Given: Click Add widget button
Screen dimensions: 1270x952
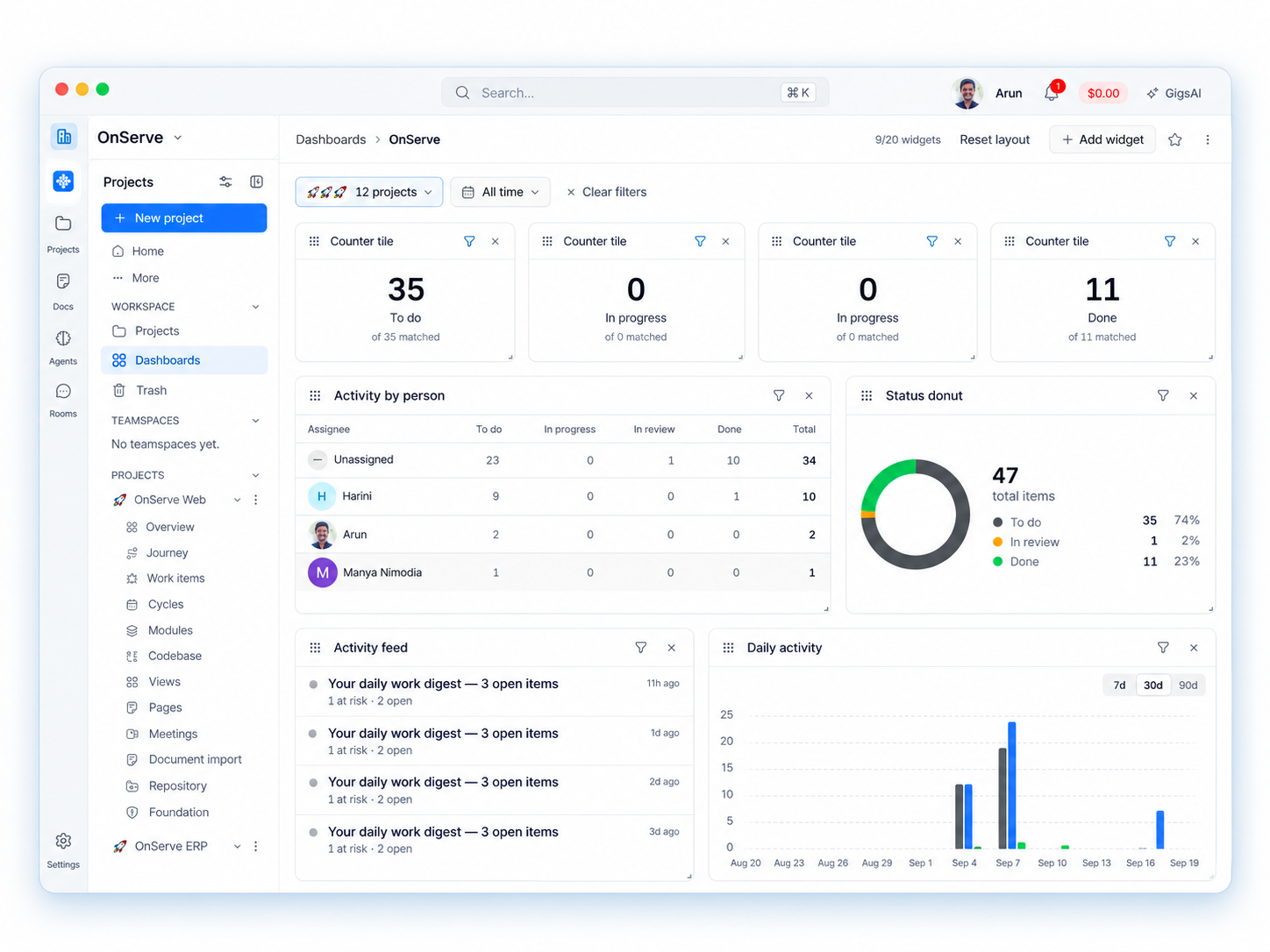Looking at the screenshot, I should (1102, 139).
